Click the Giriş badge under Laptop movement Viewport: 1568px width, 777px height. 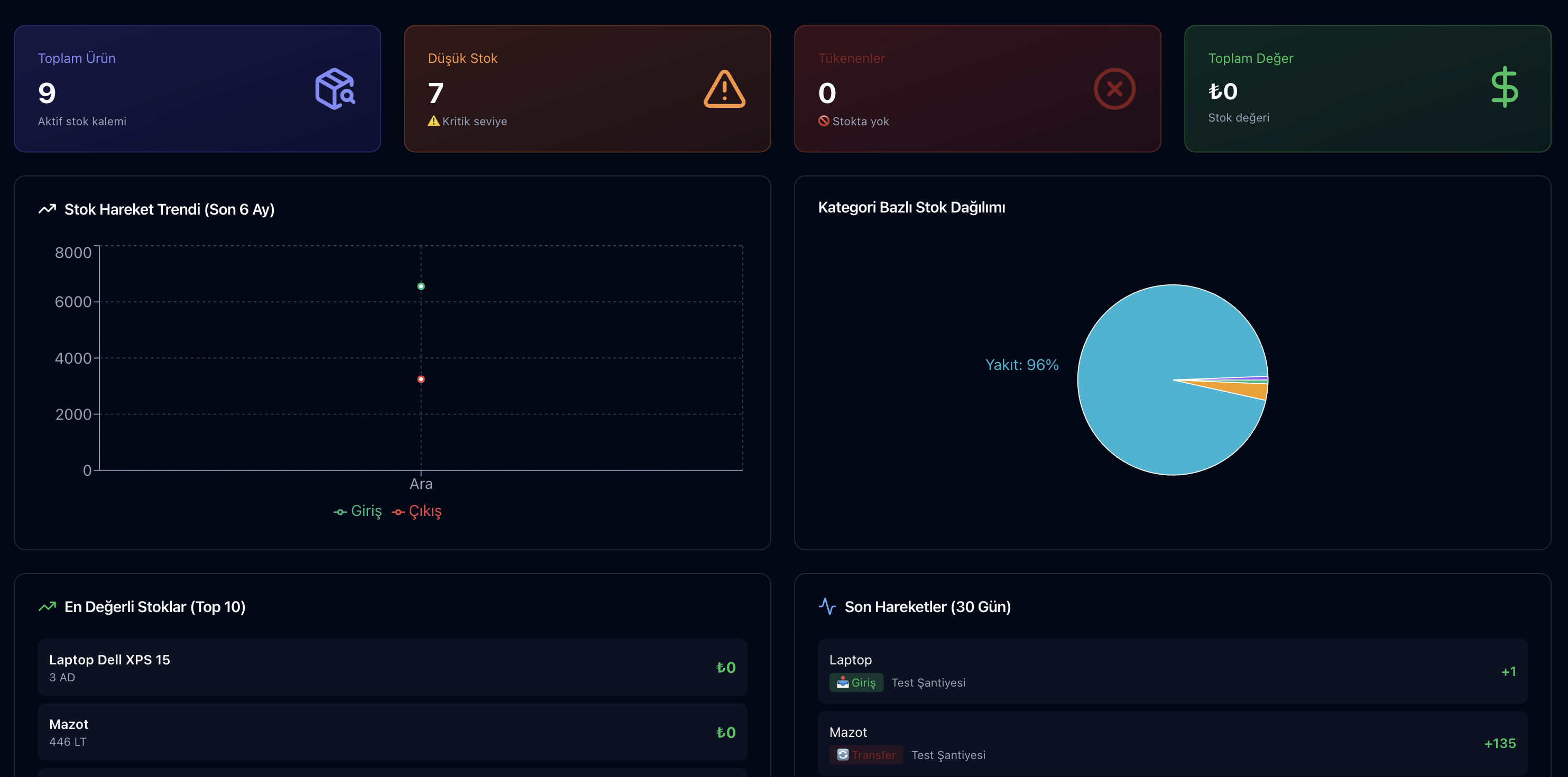(856, 683)
